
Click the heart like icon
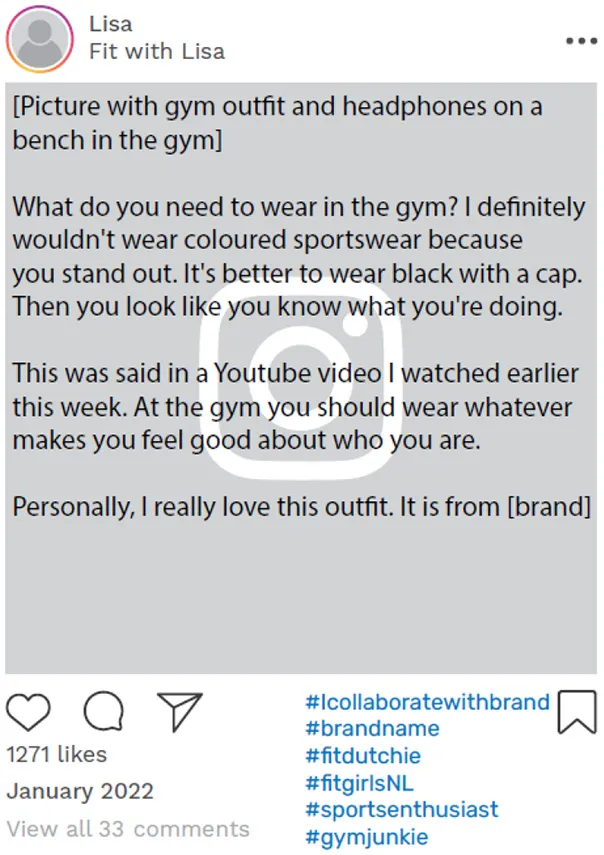point(29,711)
